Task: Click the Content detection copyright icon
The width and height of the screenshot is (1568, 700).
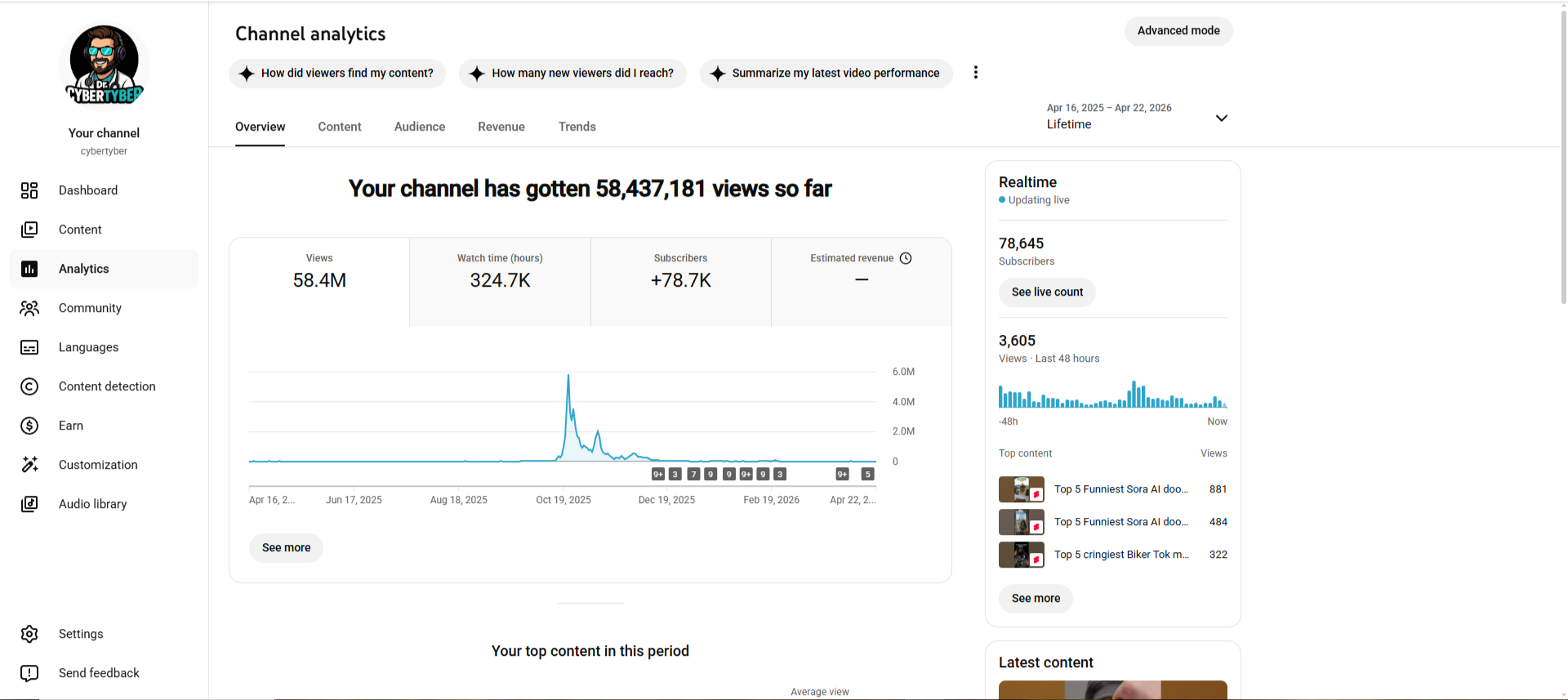Action: tap(29, 386)
